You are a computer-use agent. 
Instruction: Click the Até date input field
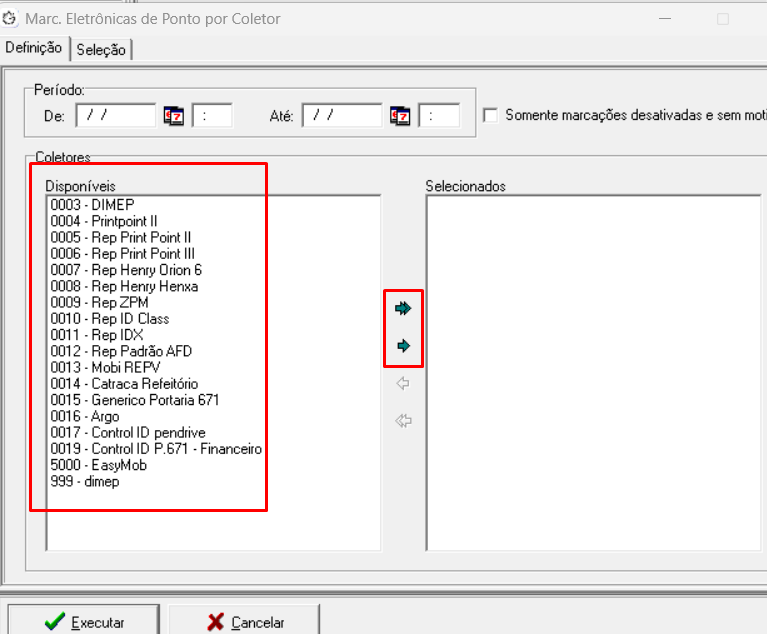point(342,116)
